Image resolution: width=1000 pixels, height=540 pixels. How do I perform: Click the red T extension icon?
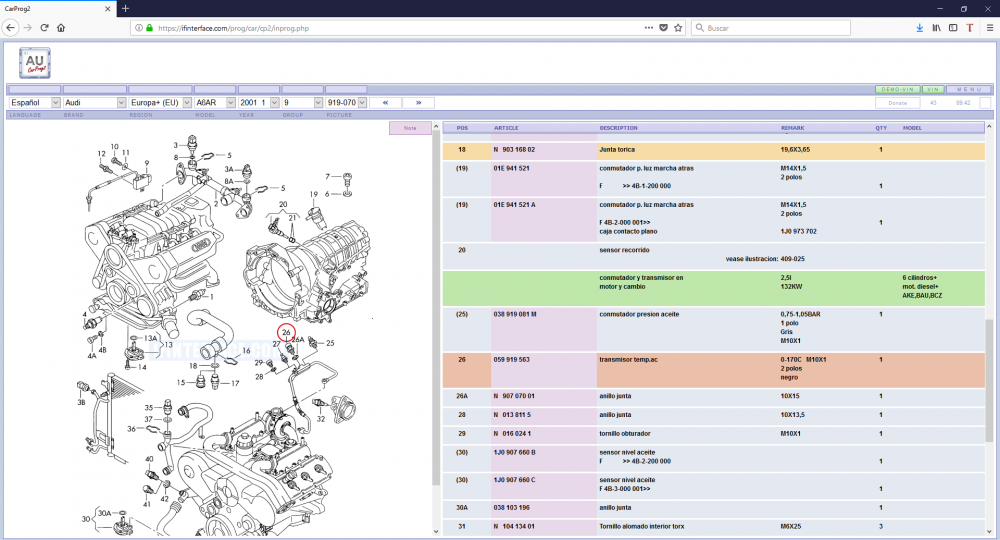[x=970, y=28]
